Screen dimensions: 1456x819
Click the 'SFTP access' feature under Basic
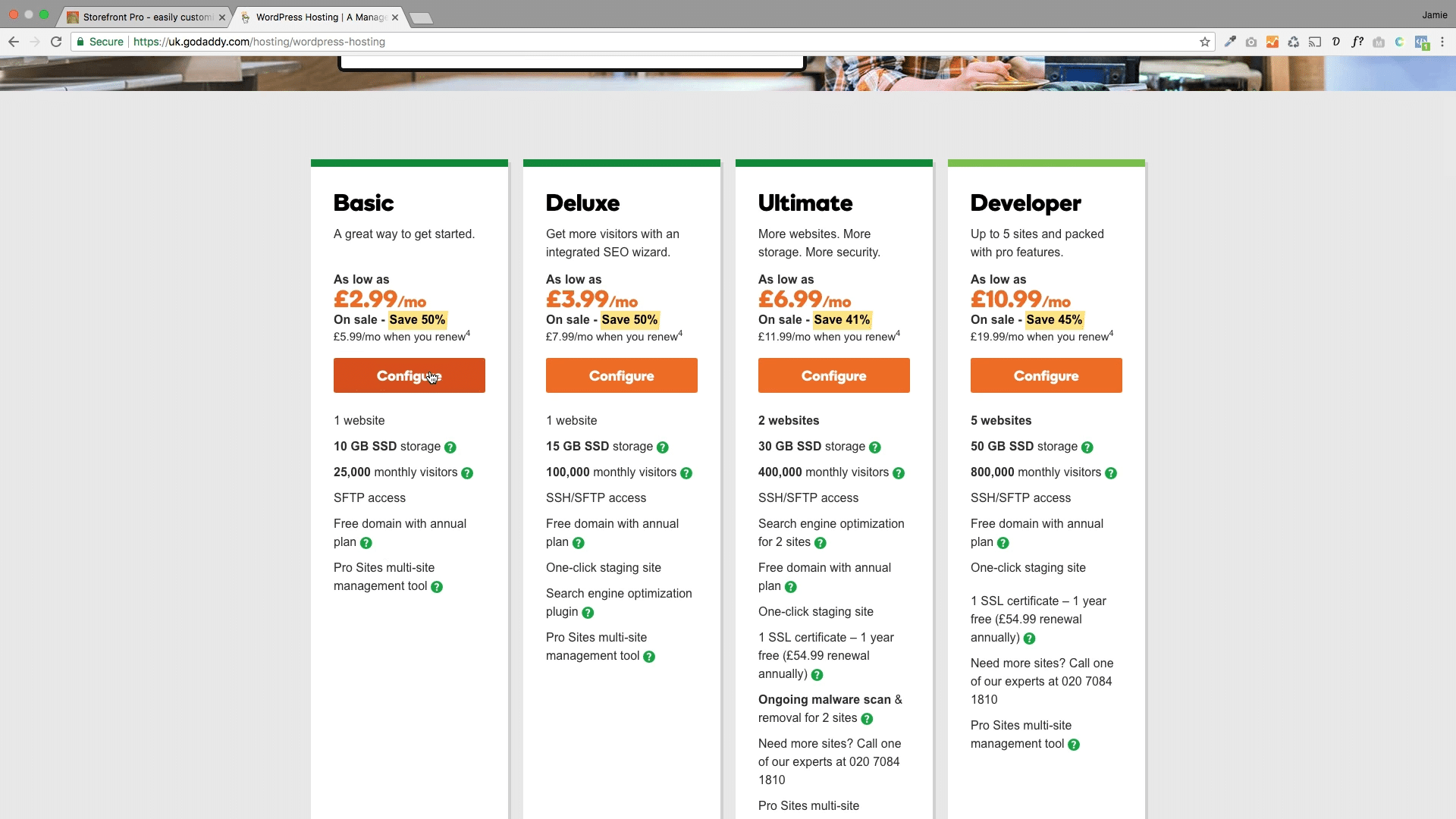pos(369,498)
